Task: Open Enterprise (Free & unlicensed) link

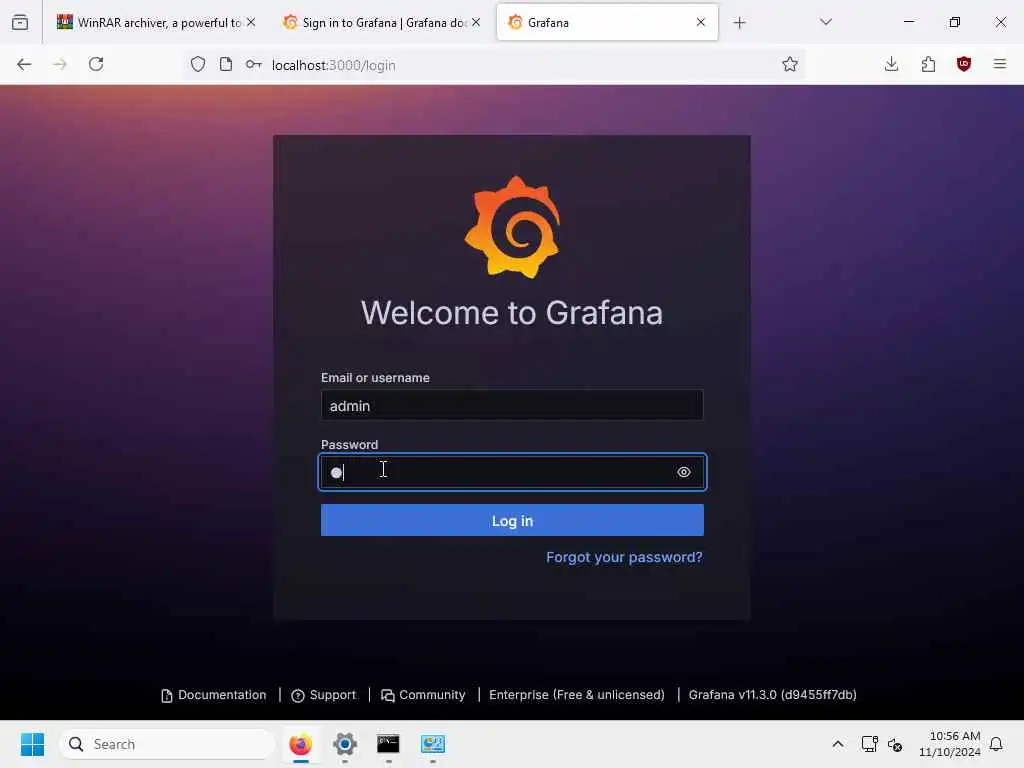Action: pos(577,695)
